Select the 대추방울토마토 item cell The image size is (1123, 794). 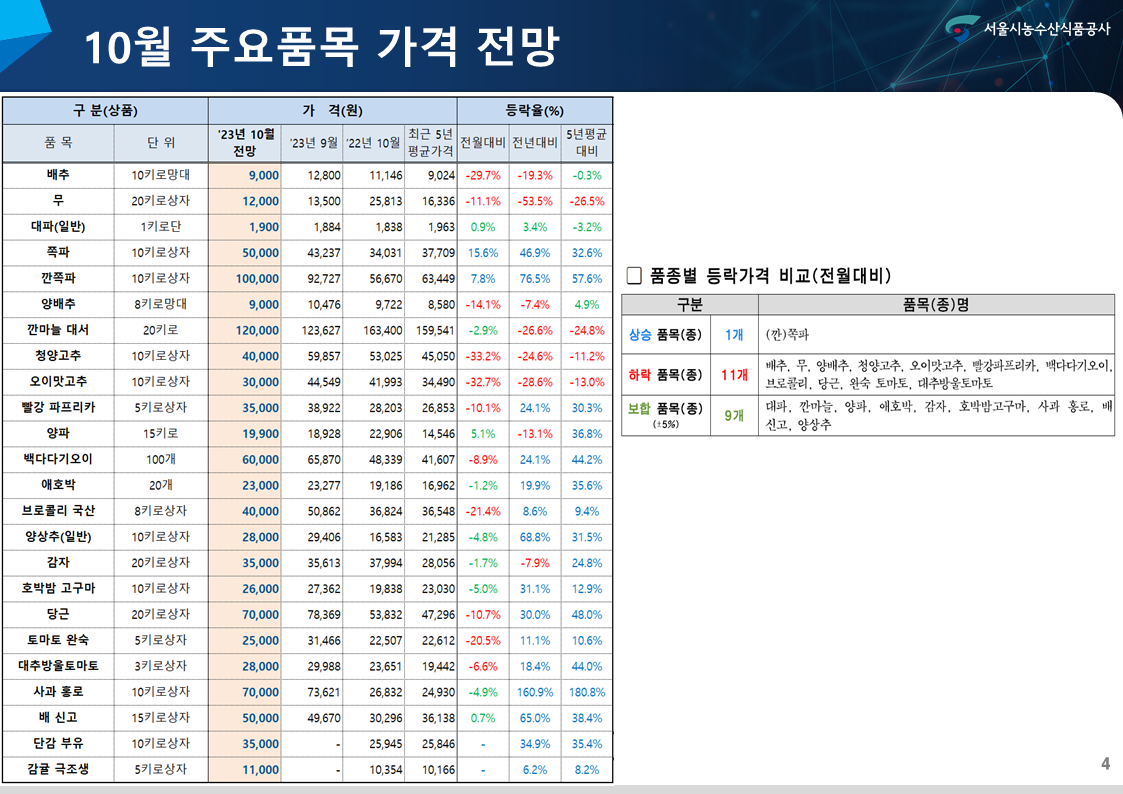coord(58,666)
